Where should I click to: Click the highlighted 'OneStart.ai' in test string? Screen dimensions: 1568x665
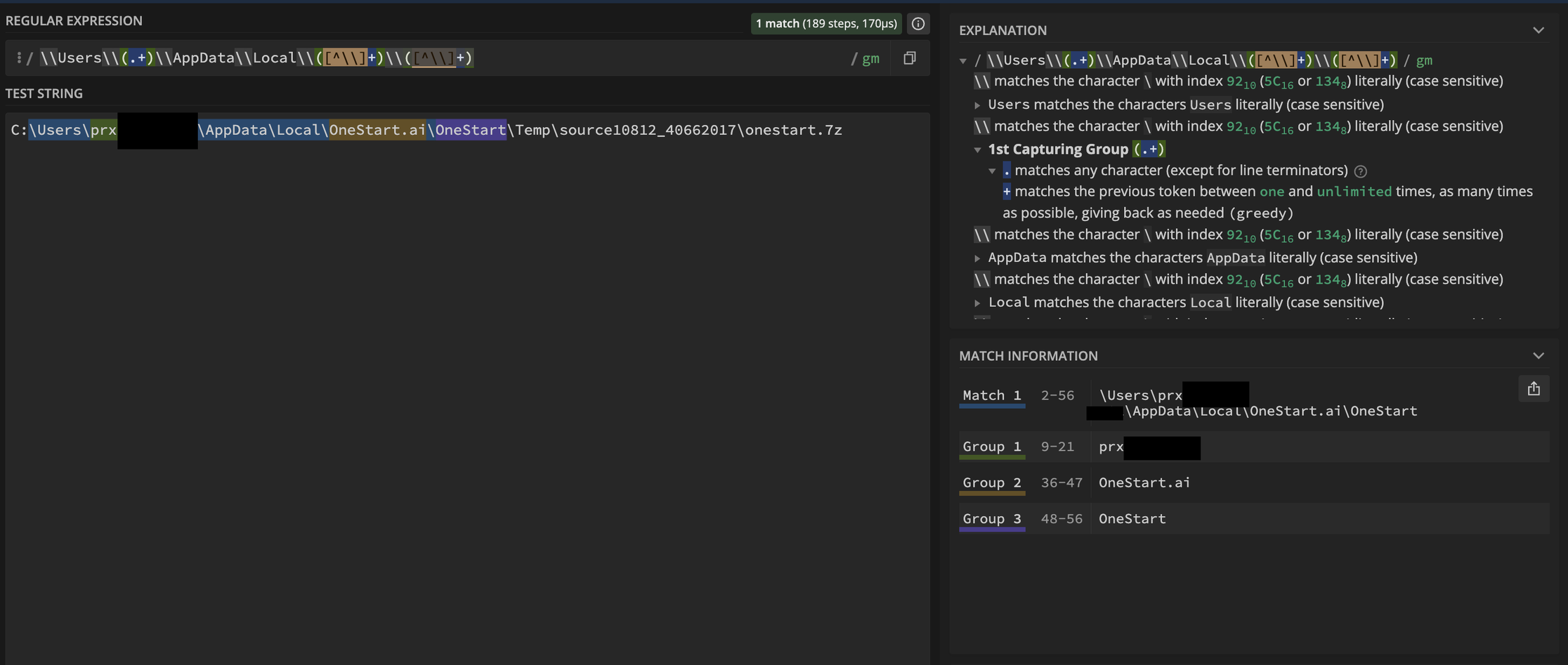pyautogui.click(x=377, y=130)
